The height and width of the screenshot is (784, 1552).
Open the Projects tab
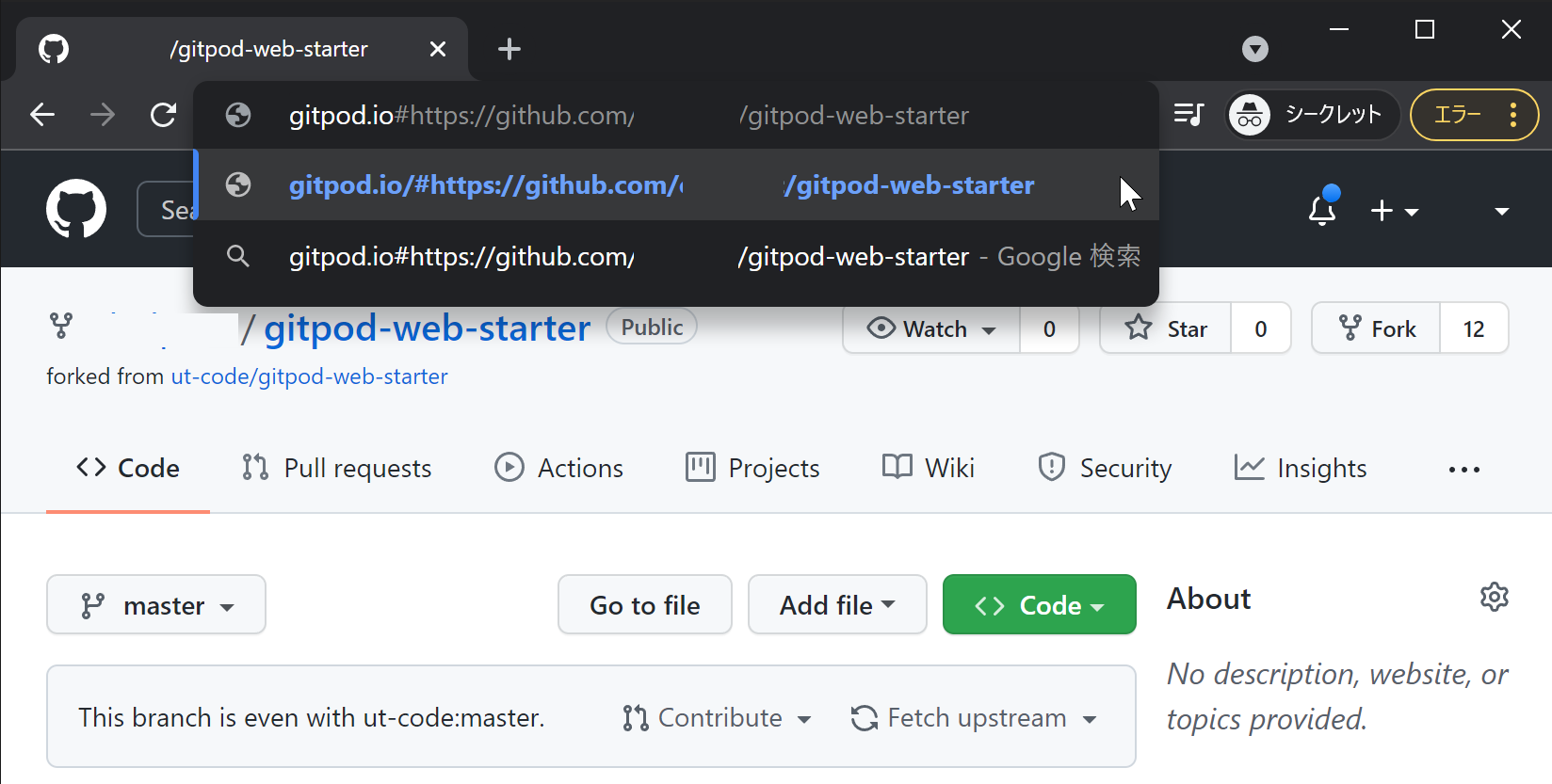pos(752,468)
